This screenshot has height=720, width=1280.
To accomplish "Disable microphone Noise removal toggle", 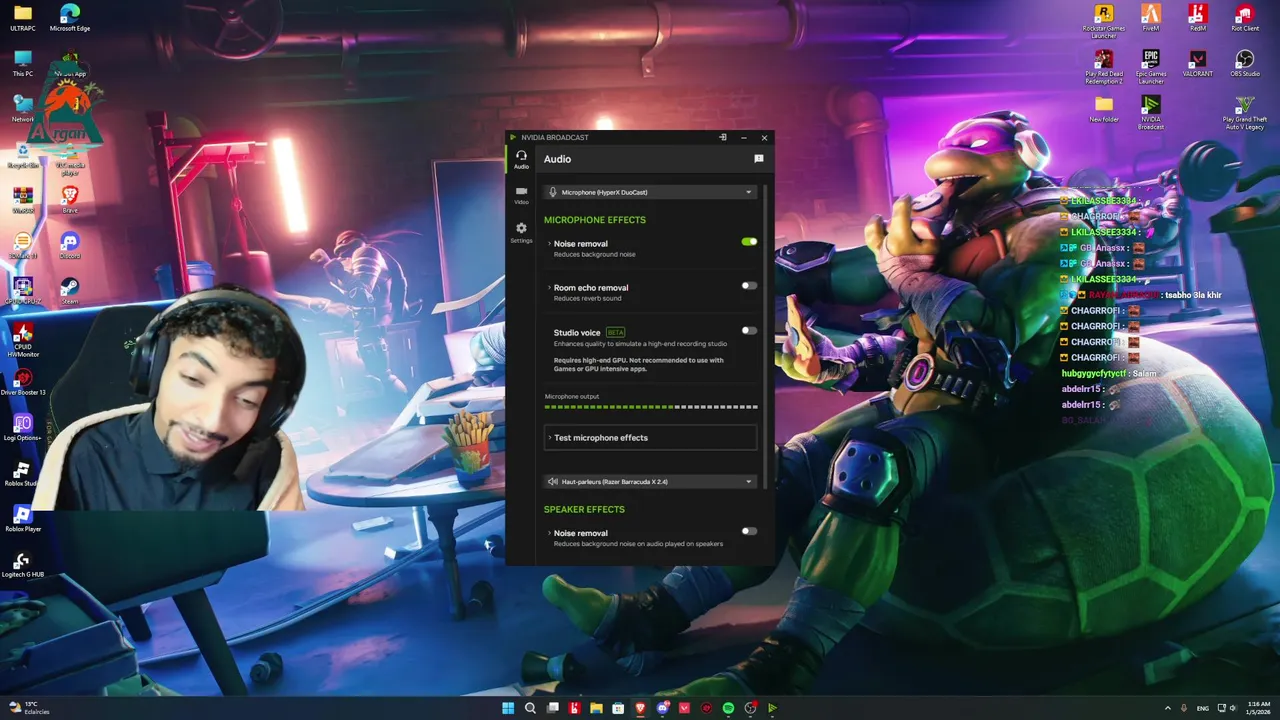I will tap(749, 241).
